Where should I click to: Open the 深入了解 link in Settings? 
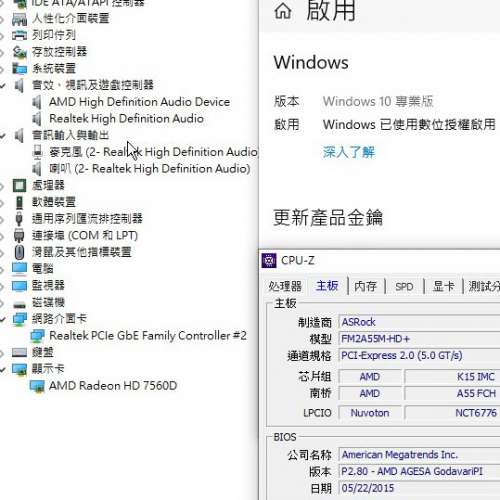coord(349,152)
